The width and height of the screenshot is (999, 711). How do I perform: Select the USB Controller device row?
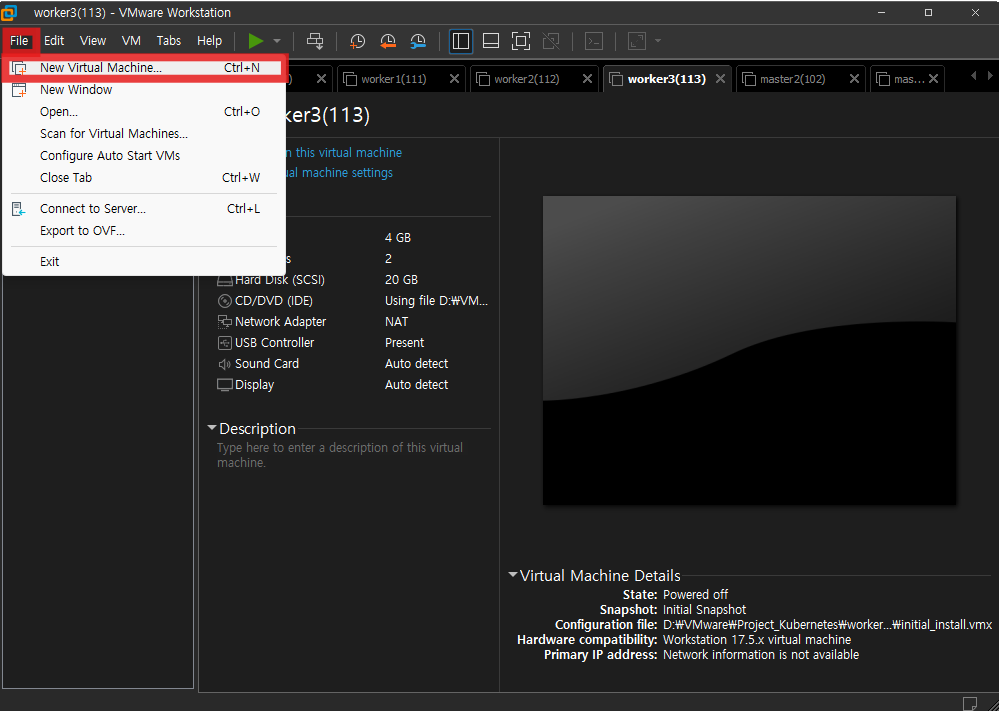[354, 343]
